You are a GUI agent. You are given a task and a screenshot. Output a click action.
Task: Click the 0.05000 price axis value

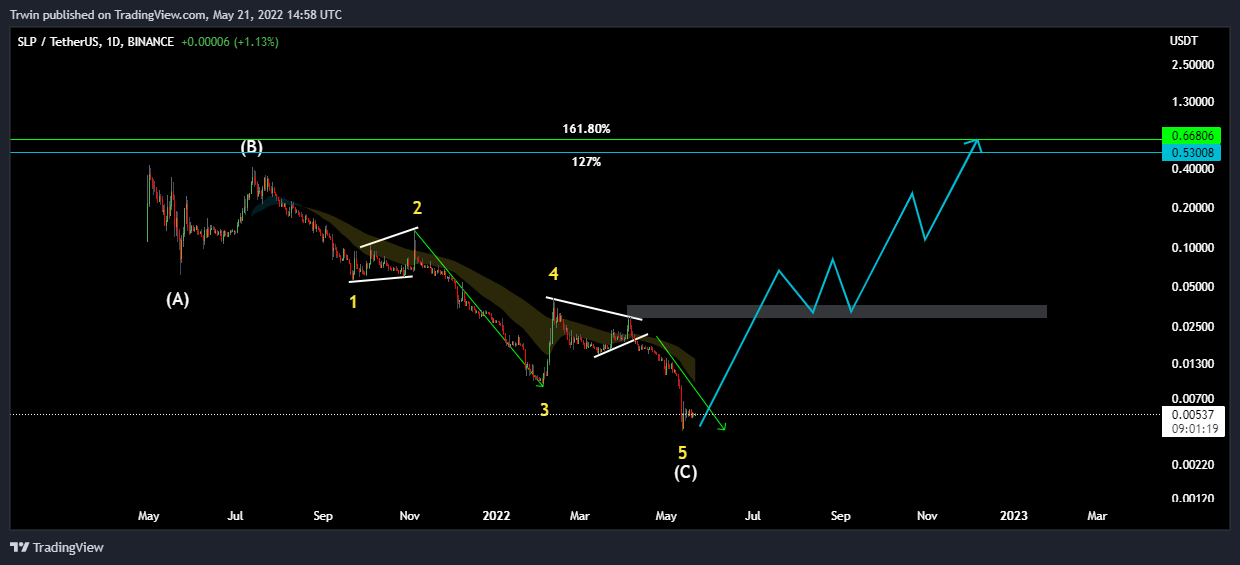coord(1192,287)
